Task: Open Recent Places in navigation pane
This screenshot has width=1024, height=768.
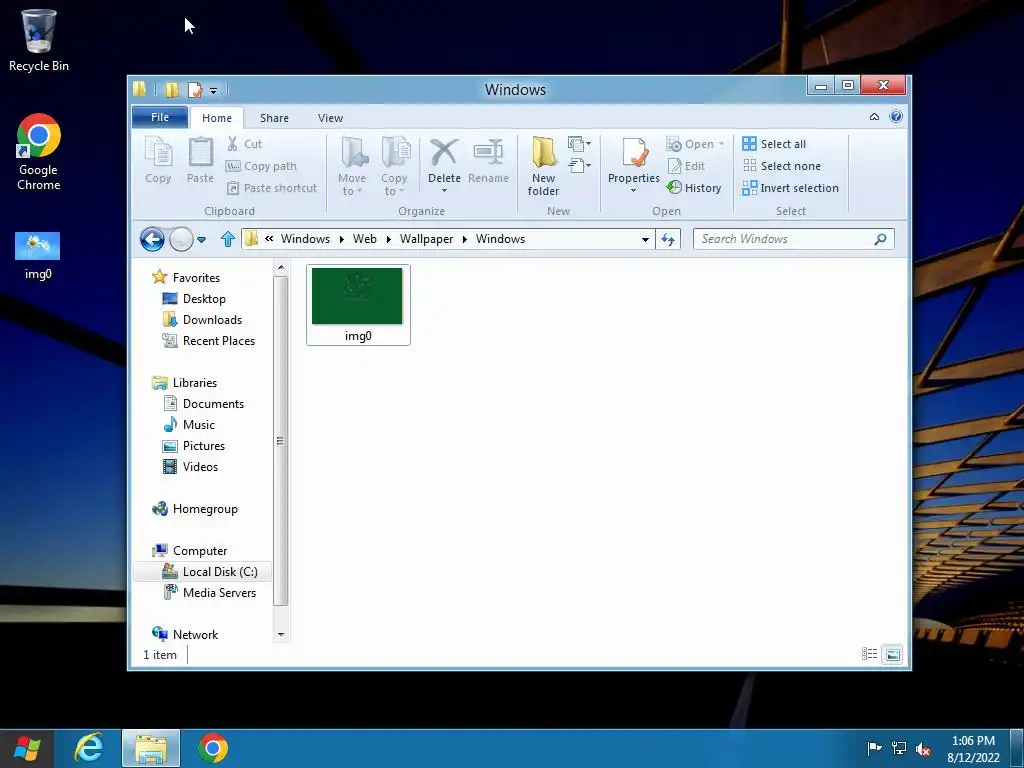Action: 209,341
